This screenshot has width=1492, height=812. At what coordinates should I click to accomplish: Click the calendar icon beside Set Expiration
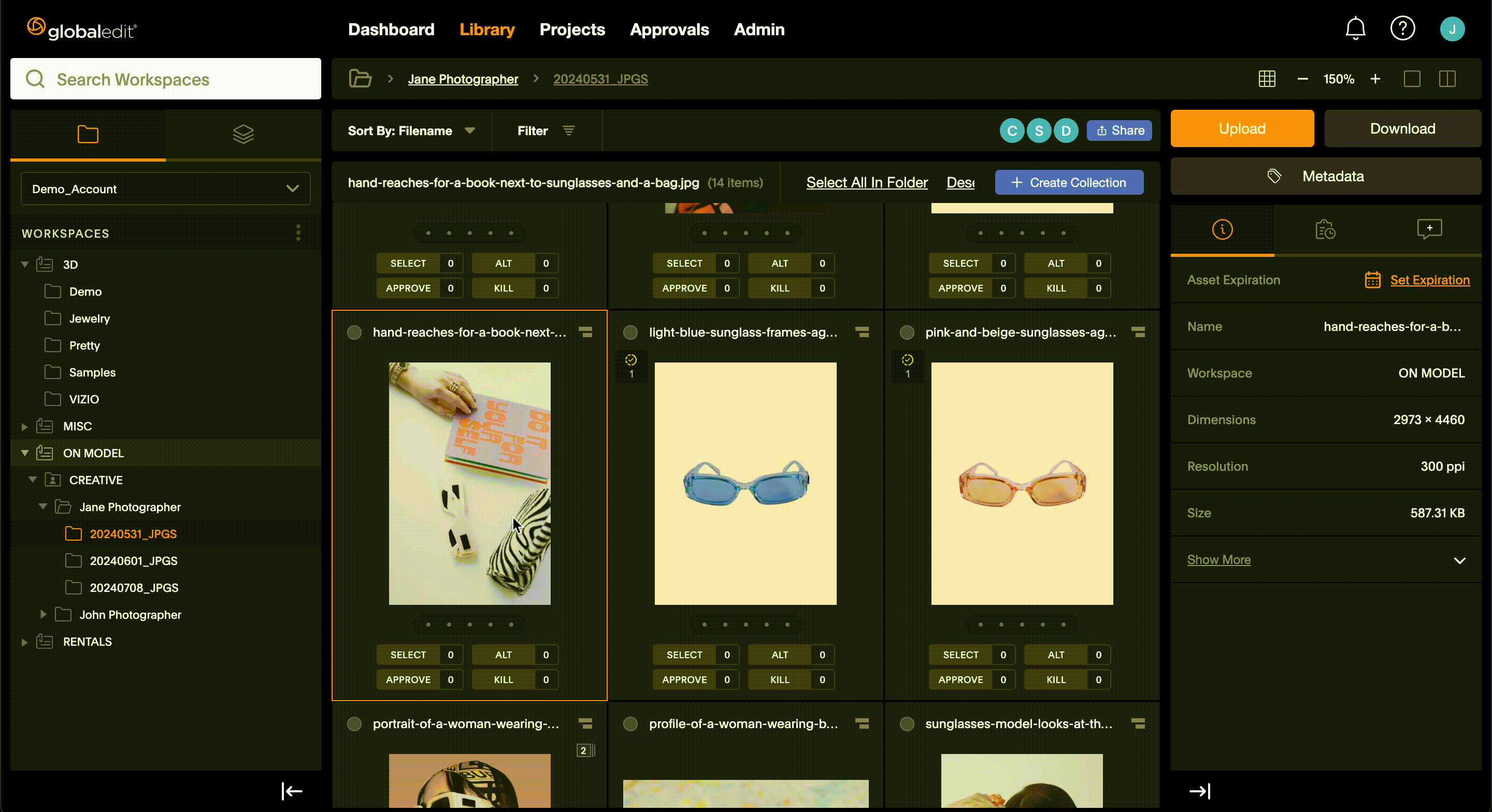[1372, 280]
